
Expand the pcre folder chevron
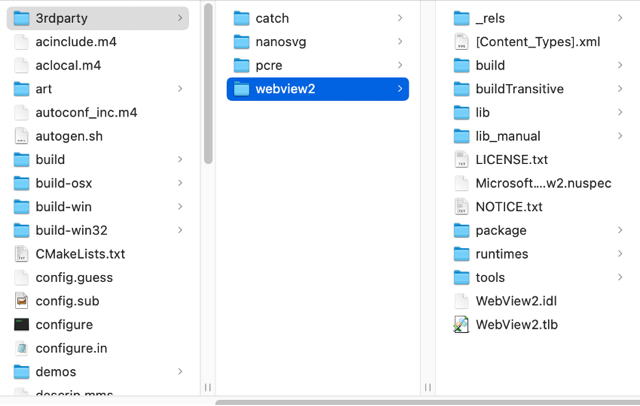(x=400, y=65)
